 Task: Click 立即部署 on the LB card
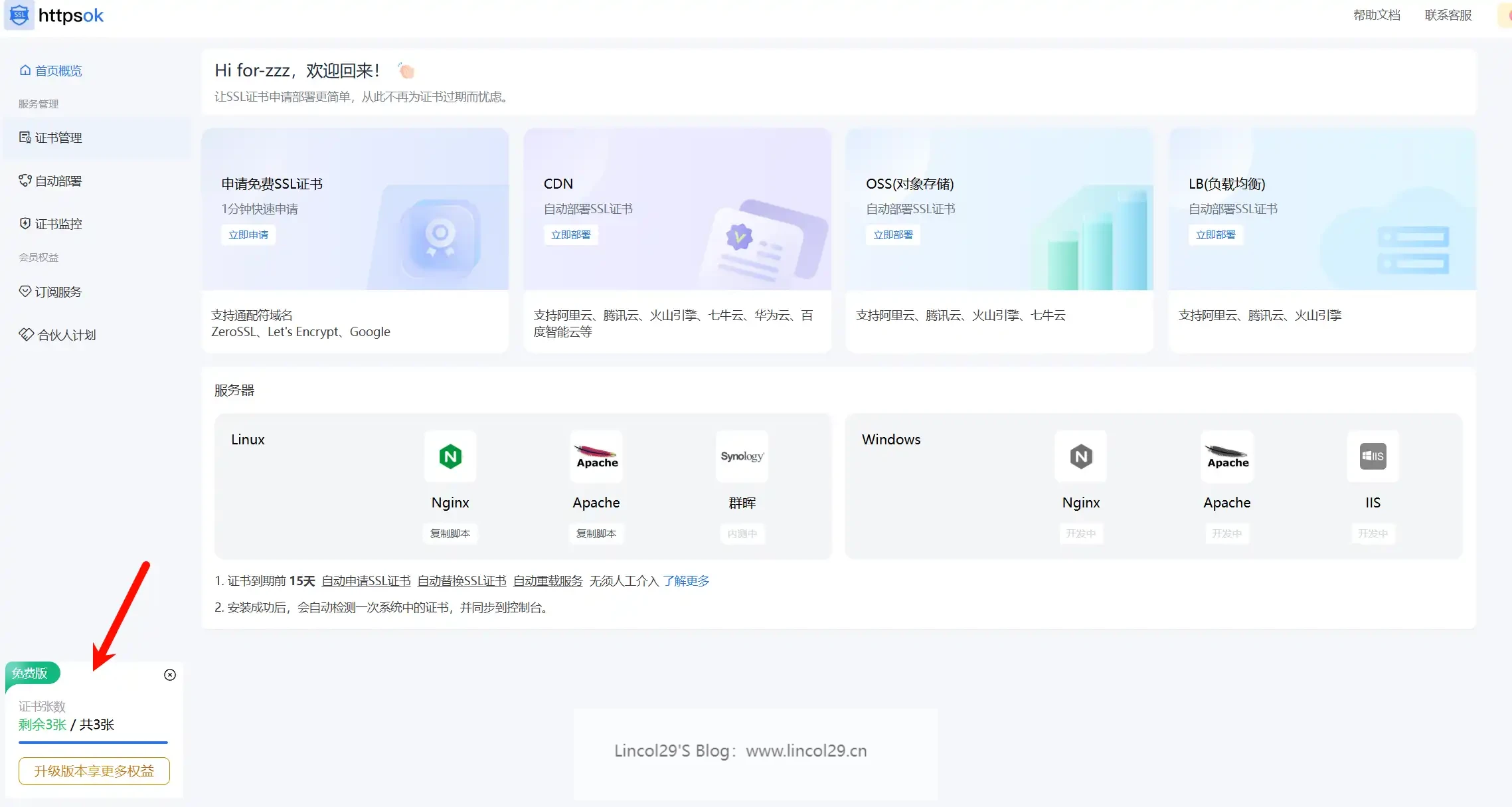click(x=1216, y=234)
